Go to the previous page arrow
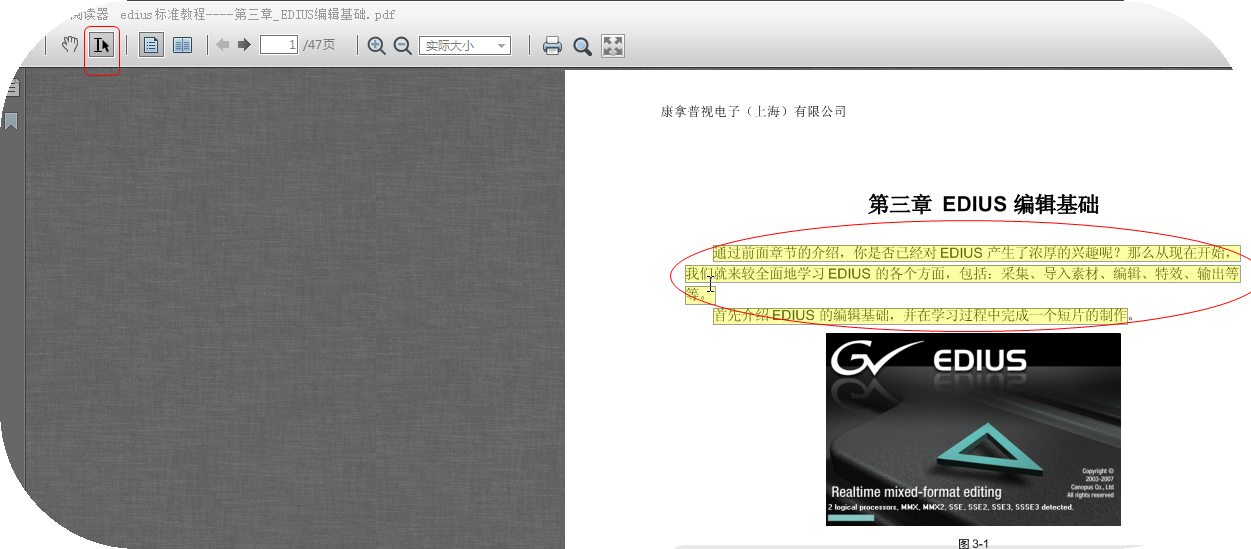The image size is (1251, 549). [223, 45]
